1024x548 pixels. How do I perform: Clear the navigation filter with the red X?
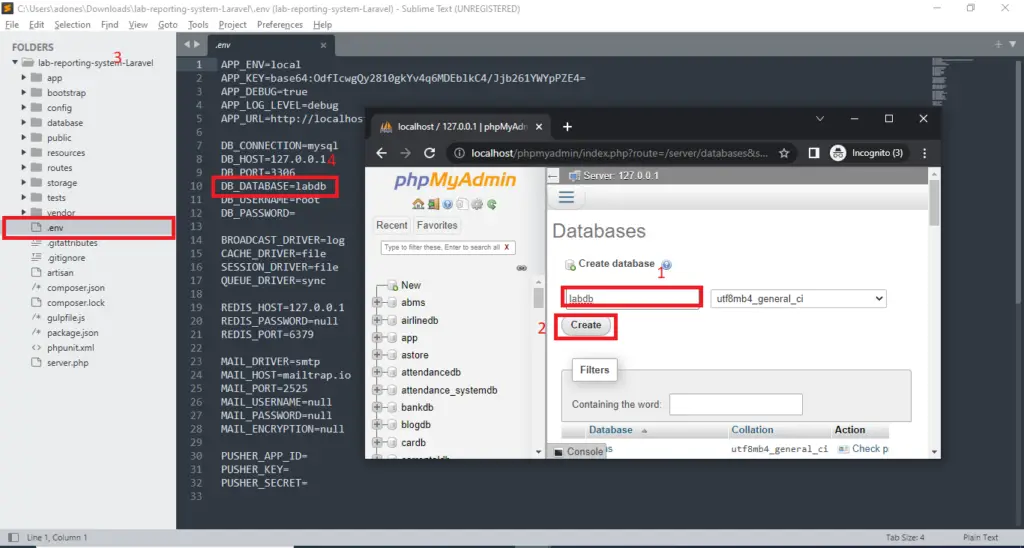507,248
